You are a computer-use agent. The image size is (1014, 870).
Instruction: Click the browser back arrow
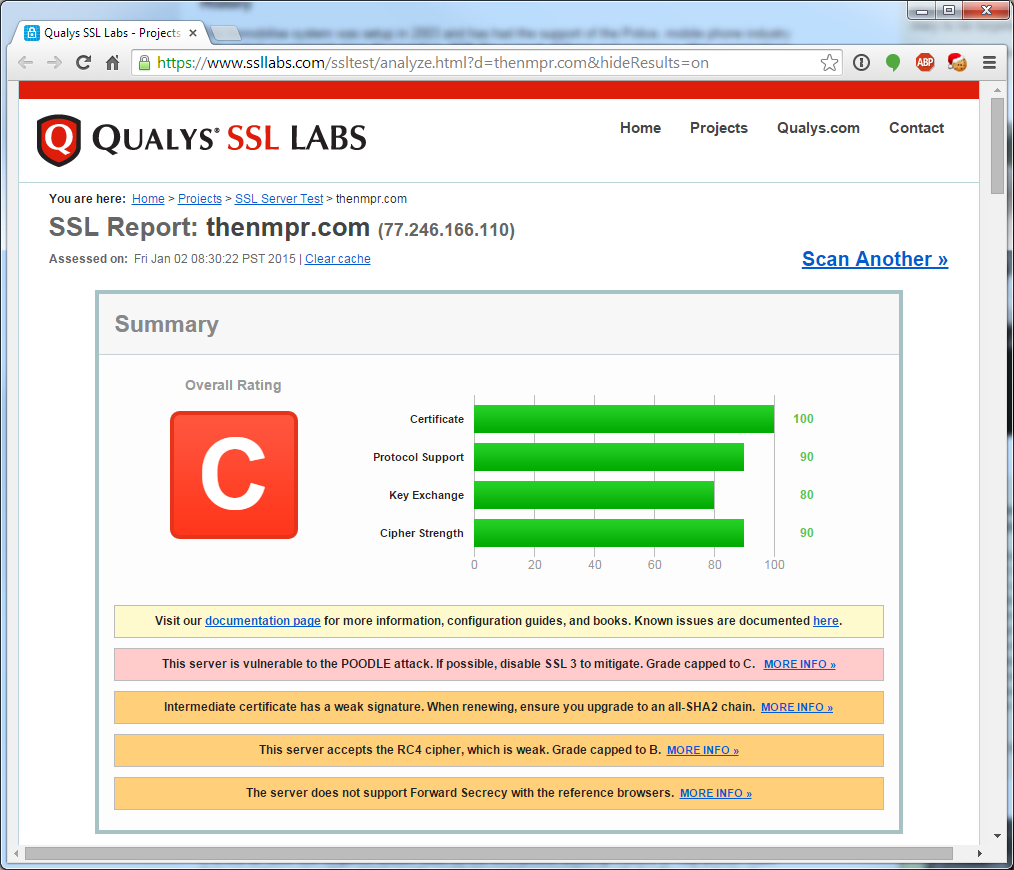point(26,62)
